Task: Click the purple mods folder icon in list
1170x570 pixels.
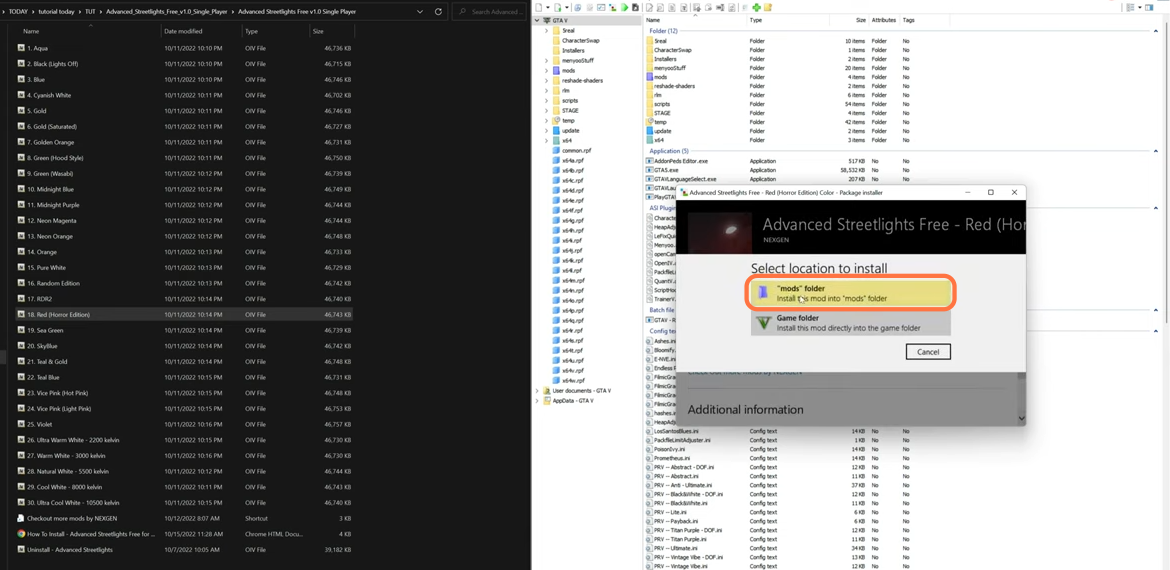Action: coord(649,77)
